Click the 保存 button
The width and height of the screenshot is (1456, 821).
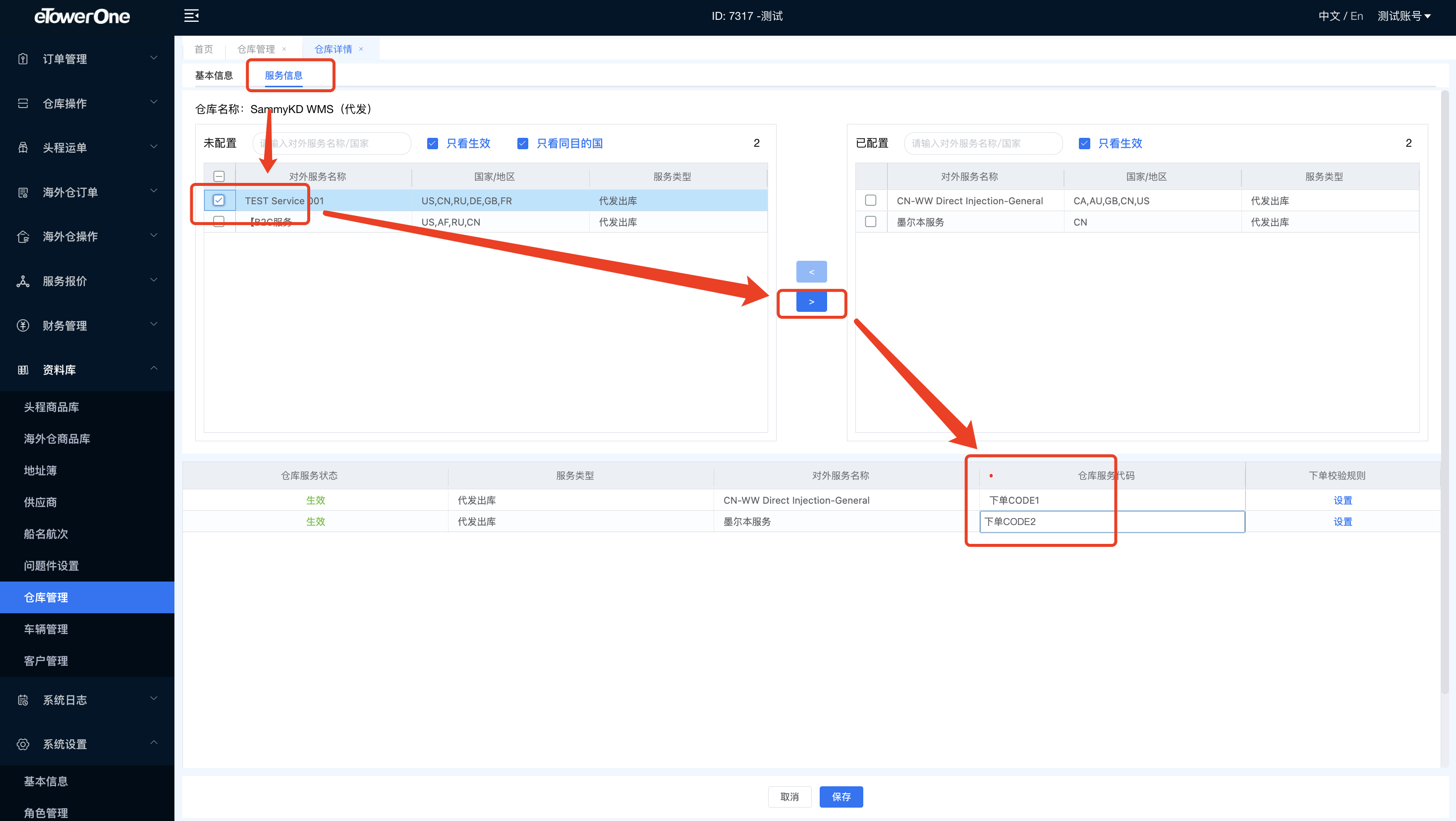coord(841,797)
